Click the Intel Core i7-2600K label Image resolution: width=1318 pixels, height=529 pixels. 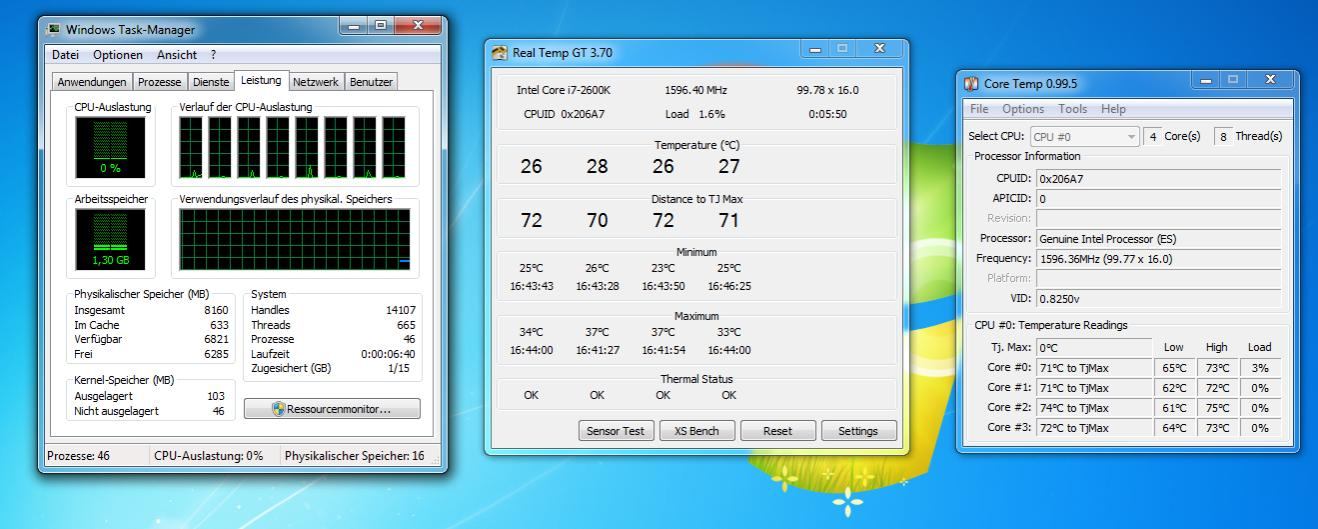pyautogui.click(x=561, y=90)
